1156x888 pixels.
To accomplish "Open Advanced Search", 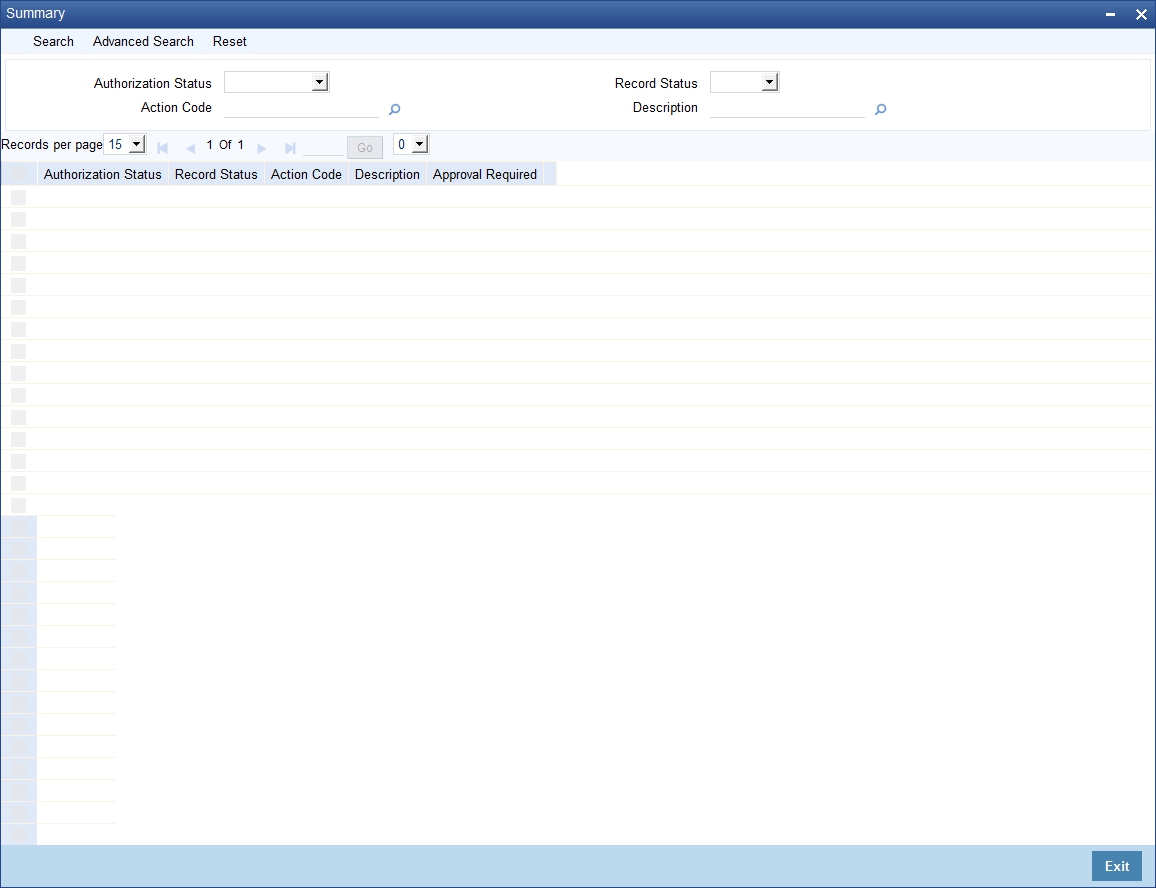I will pyautogui.click(x=143, y=41).
